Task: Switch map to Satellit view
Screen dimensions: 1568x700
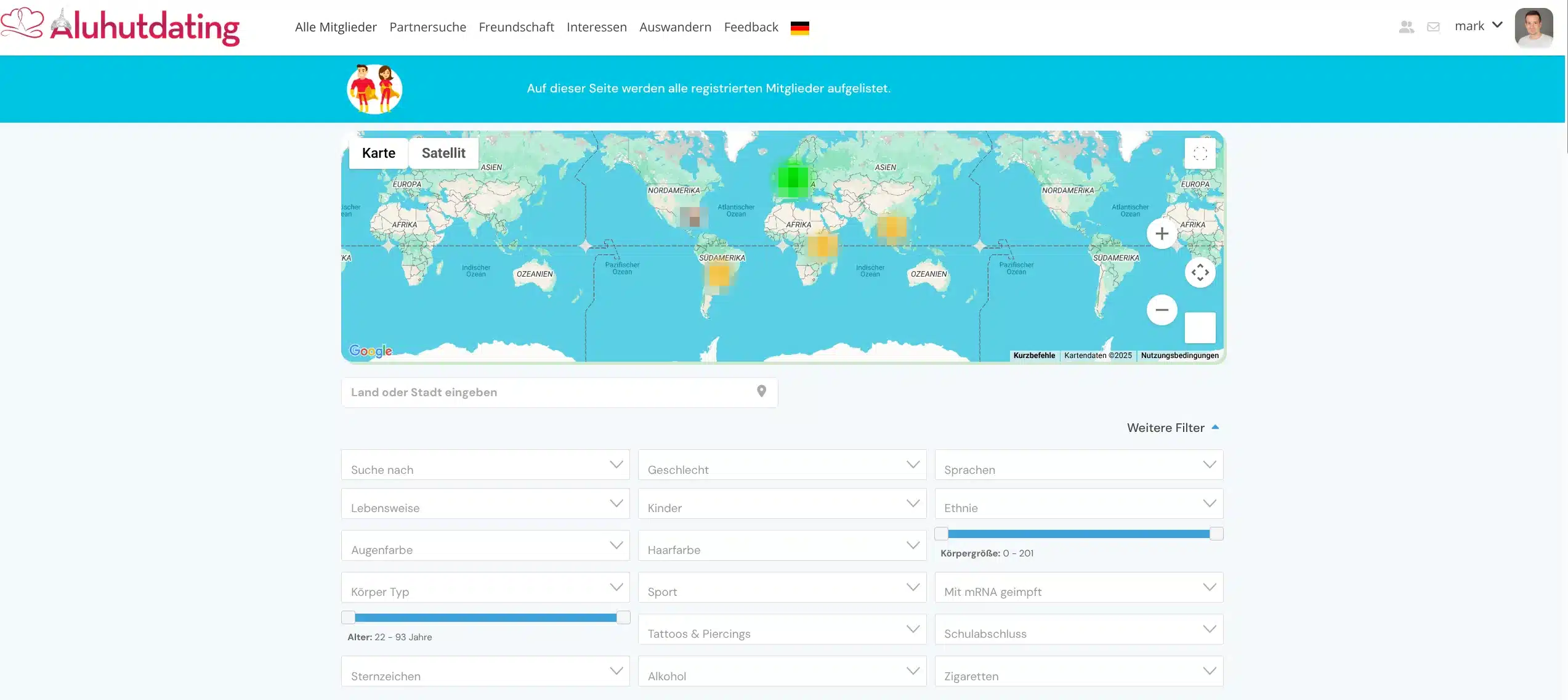Action: click(443, 153)
